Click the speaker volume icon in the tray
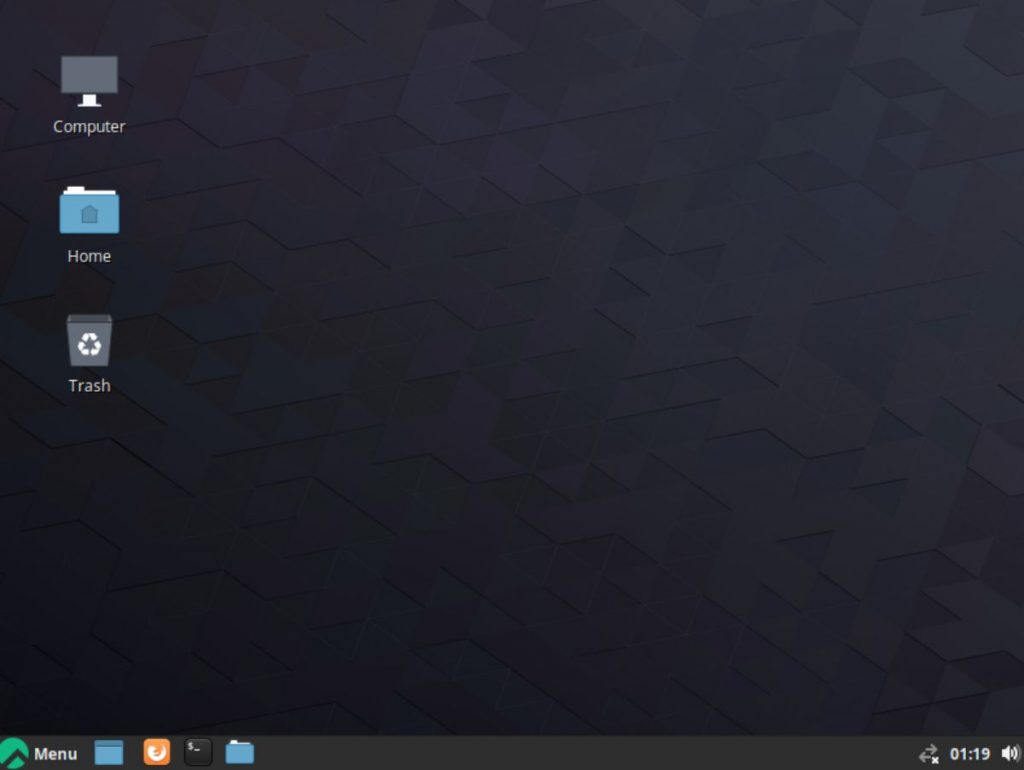Image resolution: width=1024 pixels, height=770 pixels. 1009,753
